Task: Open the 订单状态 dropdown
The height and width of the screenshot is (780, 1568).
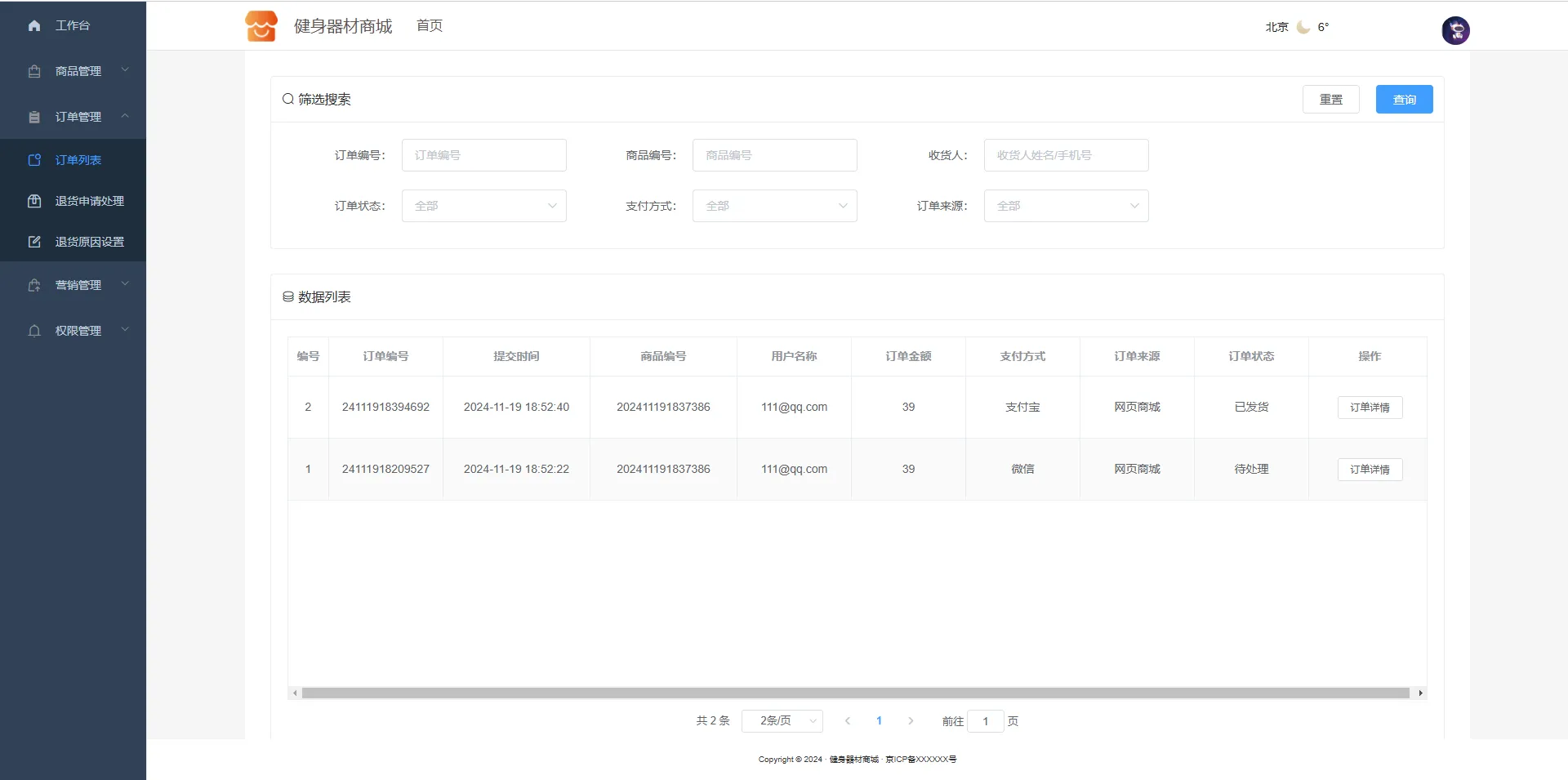Action: pos(483,206)
